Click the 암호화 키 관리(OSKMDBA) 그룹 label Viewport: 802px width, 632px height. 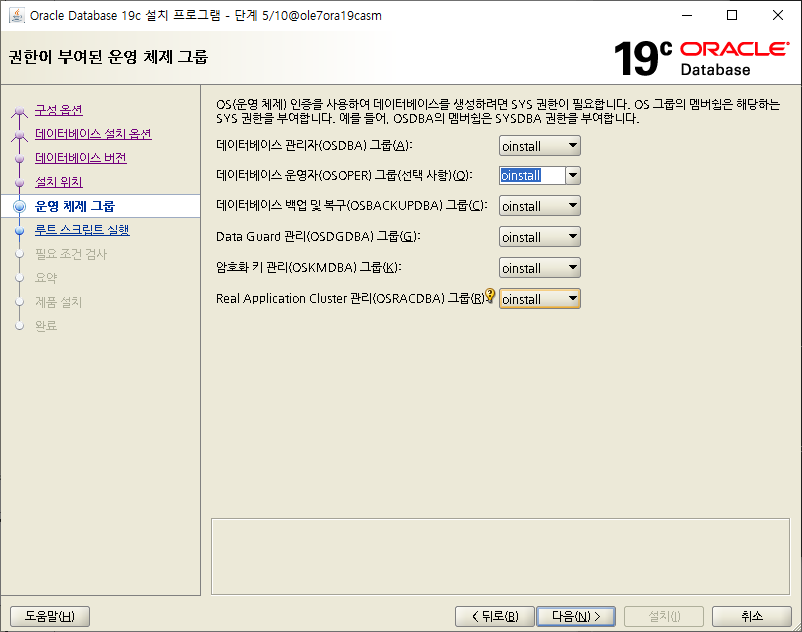click(309, 267)
